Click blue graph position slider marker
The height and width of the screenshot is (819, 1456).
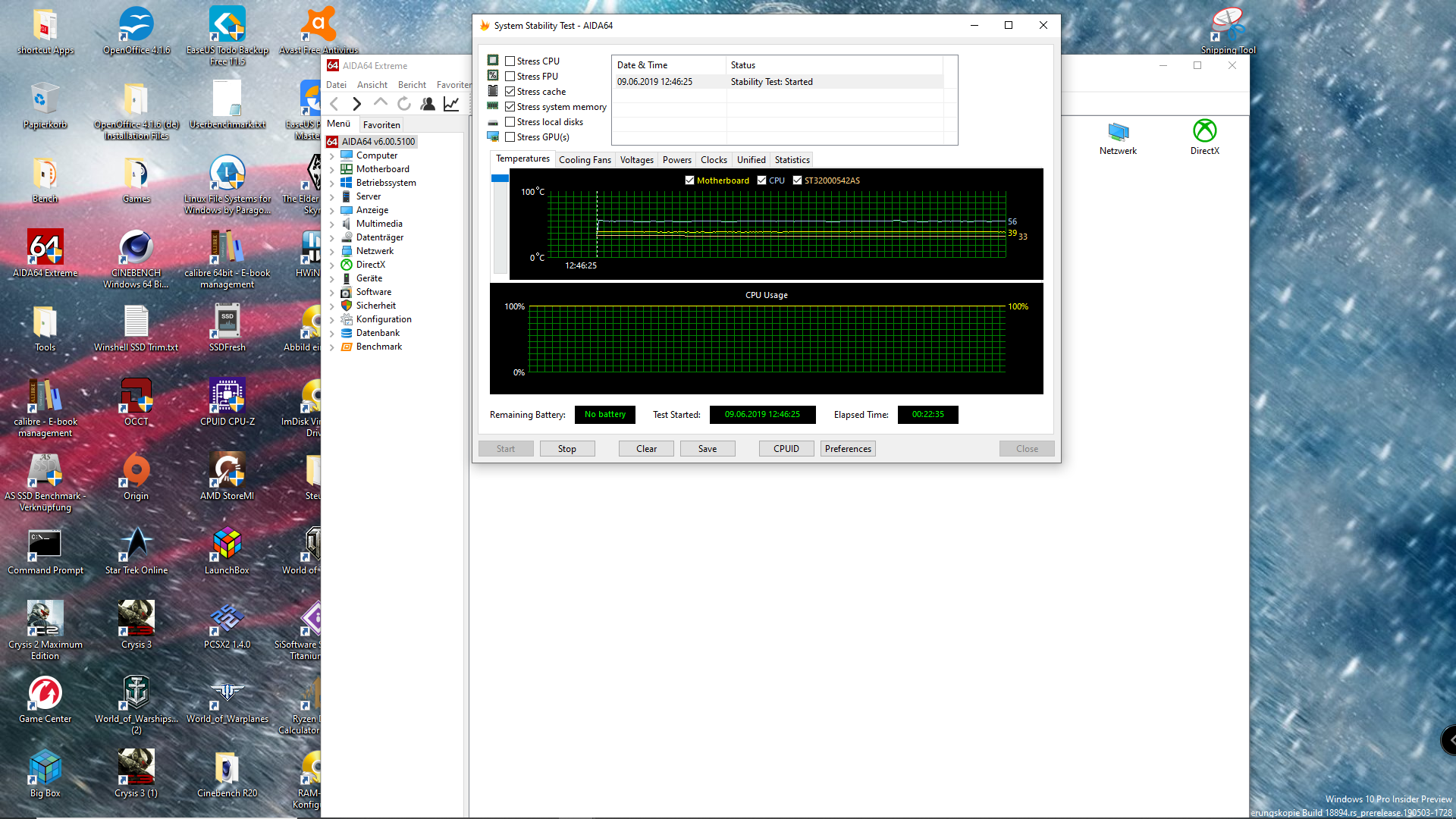click(x=500, y=178)
